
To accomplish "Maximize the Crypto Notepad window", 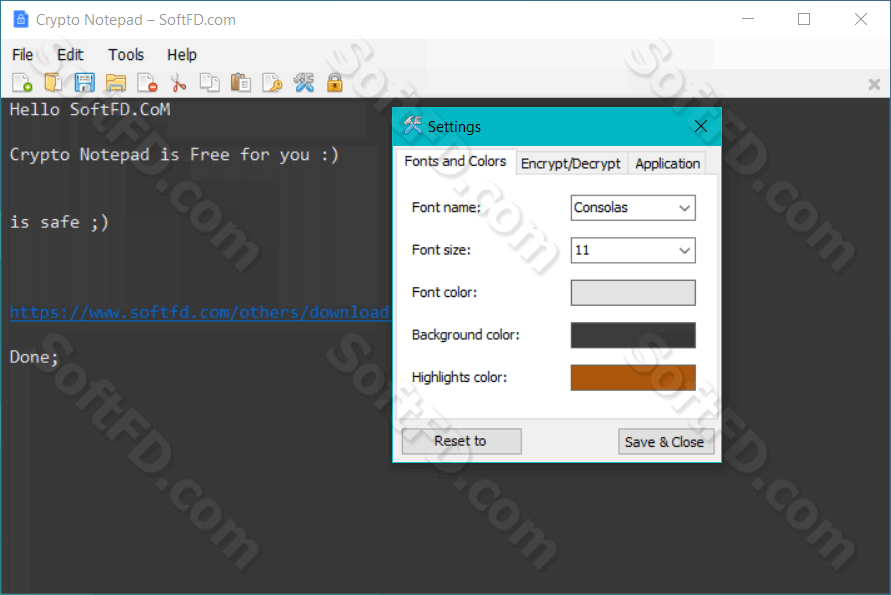I will tap(803, 19).
